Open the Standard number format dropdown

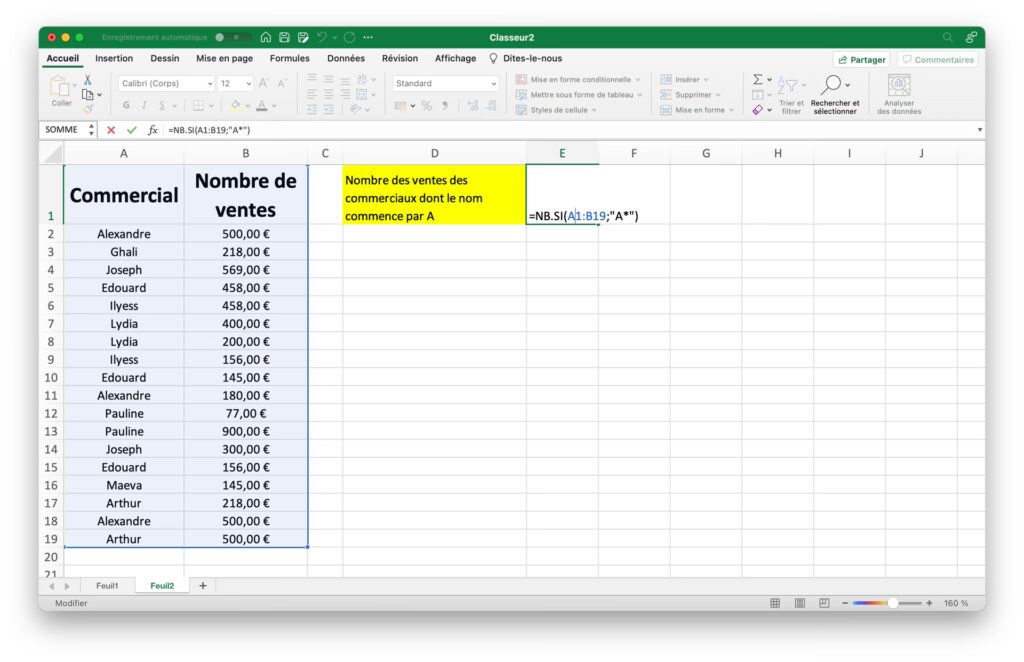pos(445,84)
